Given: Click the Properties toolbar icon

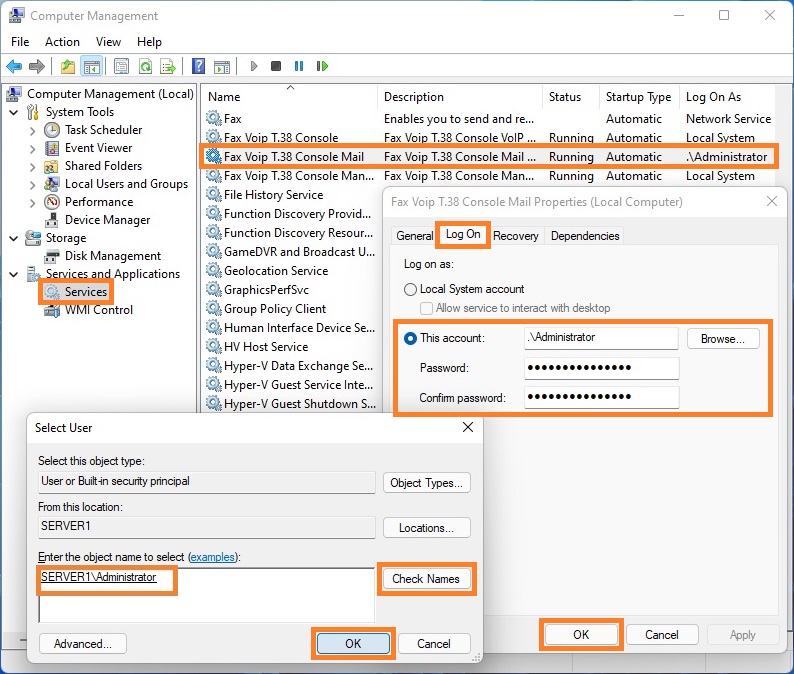Looking at the screenshot, I should coord(121,66).
